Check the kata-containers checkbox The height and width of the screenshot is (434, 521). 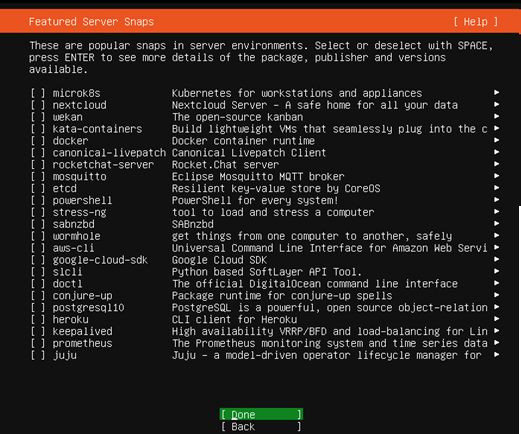click(38, 129)
